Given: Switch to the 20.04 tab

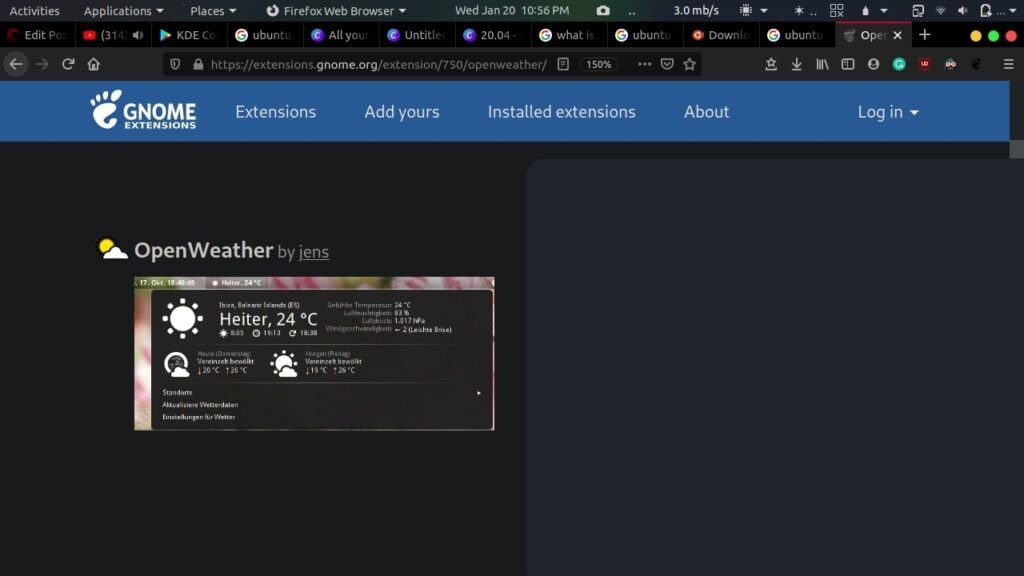Looking at the screenshot, I should tap(492, 35).
